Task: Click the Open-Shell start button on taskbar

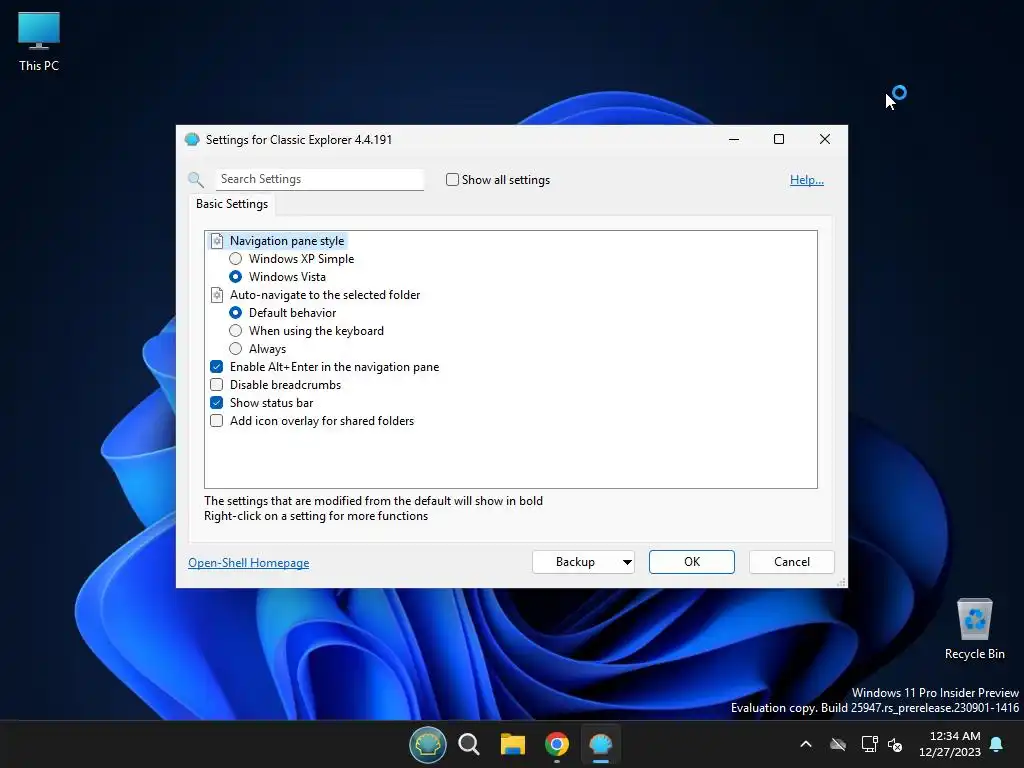Action: click(428, 744)
